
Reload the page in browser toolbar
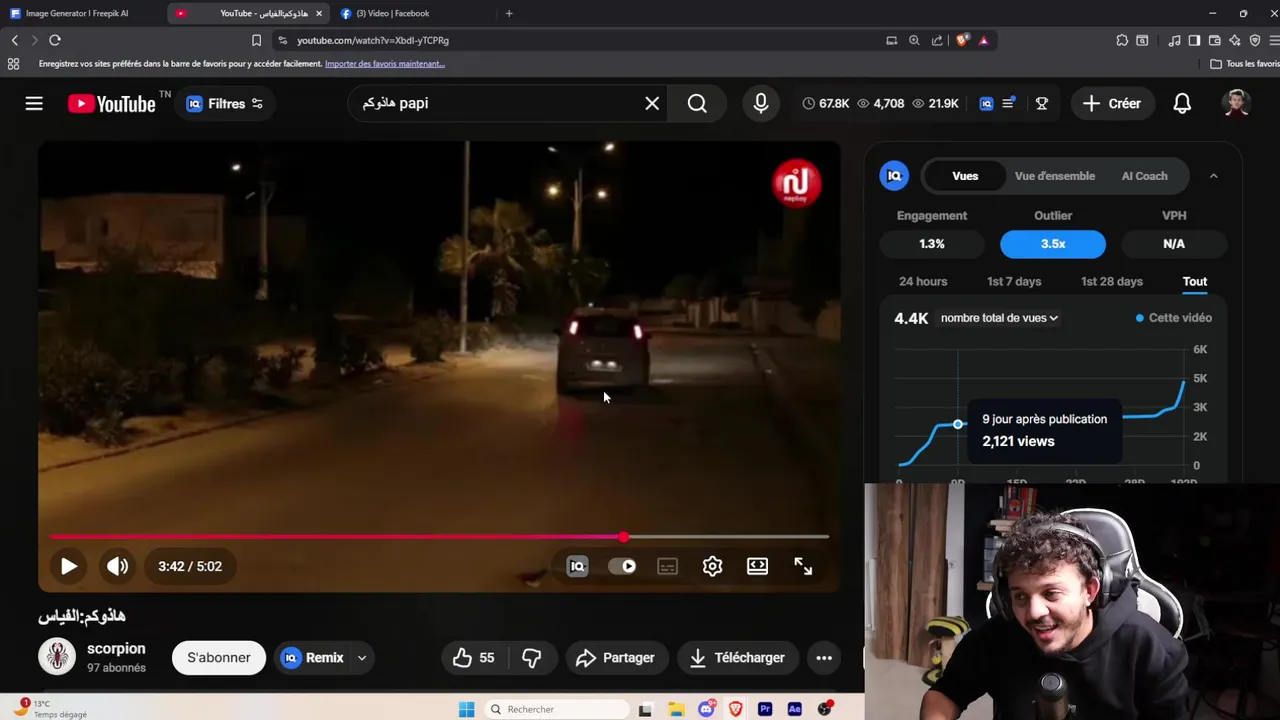pyautogui.click(x=55, y=40)
